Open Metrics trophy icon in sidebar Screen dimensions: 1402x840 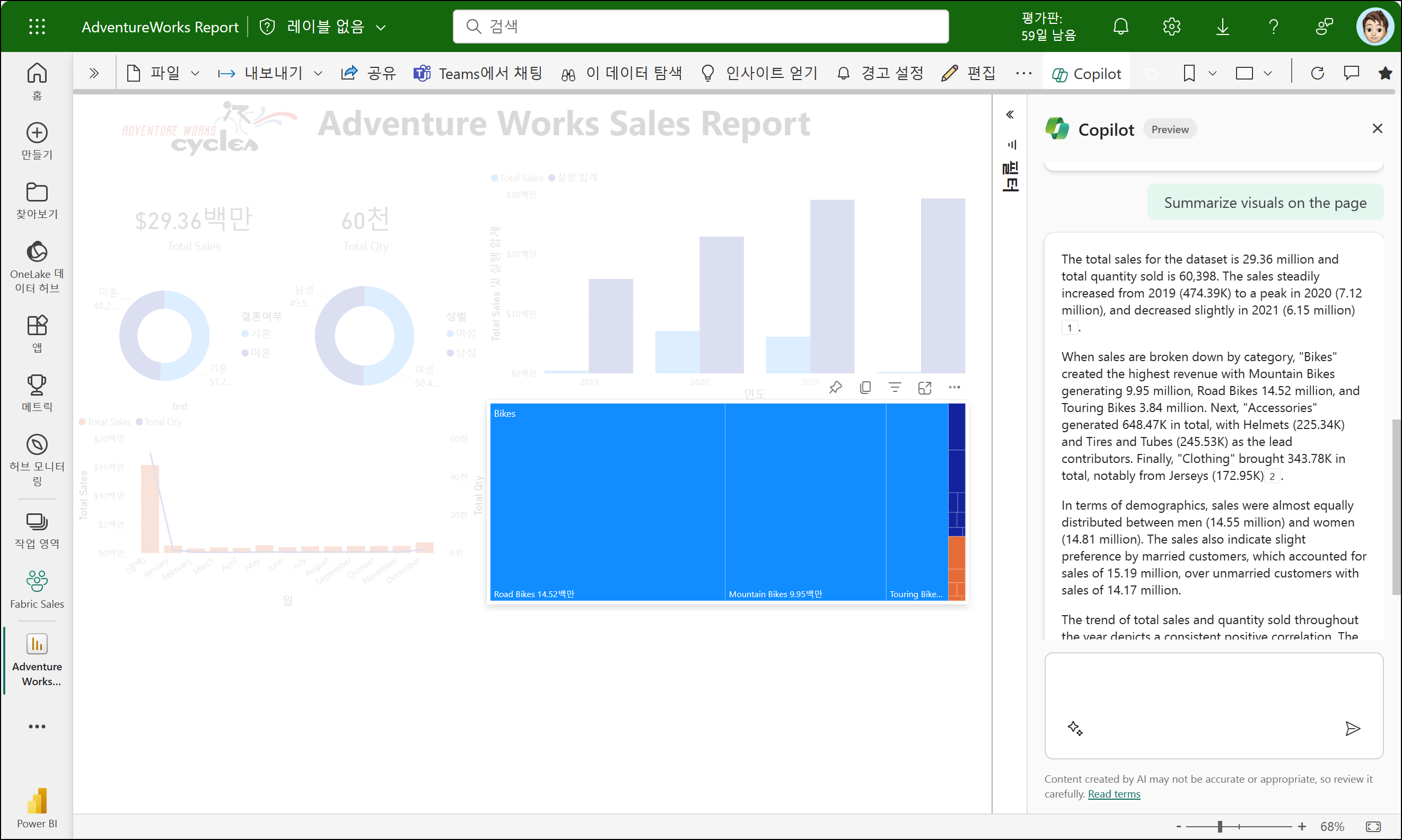click(37, 392)
